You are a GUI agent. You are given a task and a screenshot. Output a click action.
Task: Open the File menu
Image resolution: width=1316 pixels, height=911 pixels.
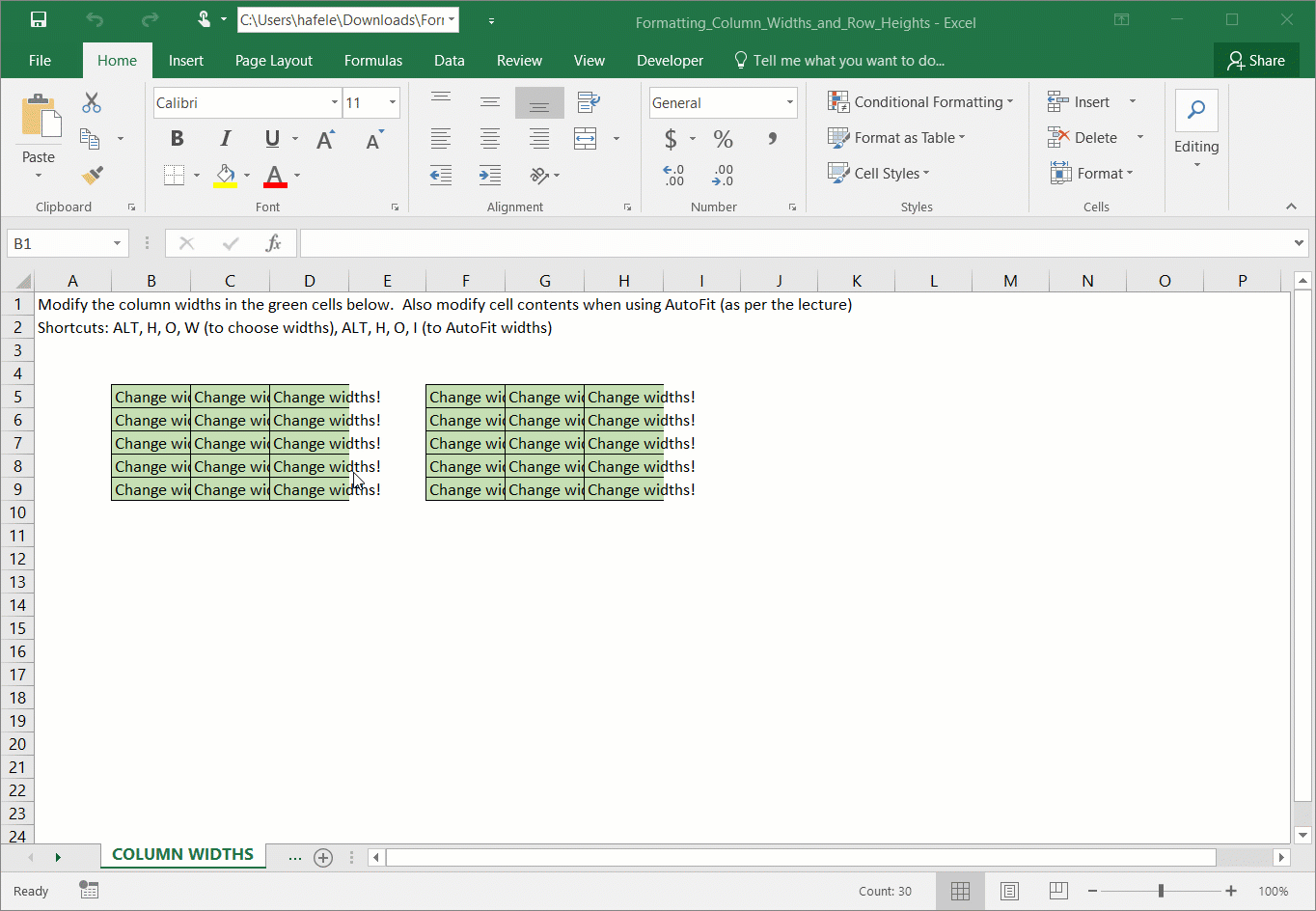pos(40,60)
